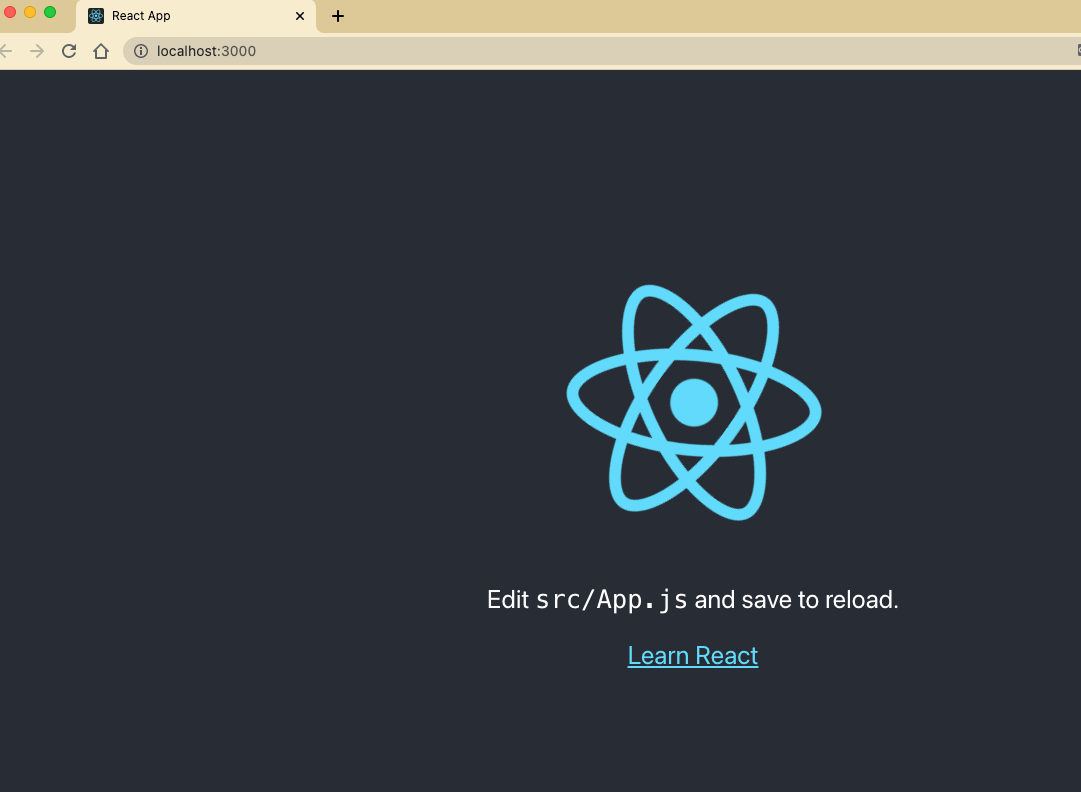Screen dimensions: 1081x792
Task: Close the window with red button
Action: point(10,12)
